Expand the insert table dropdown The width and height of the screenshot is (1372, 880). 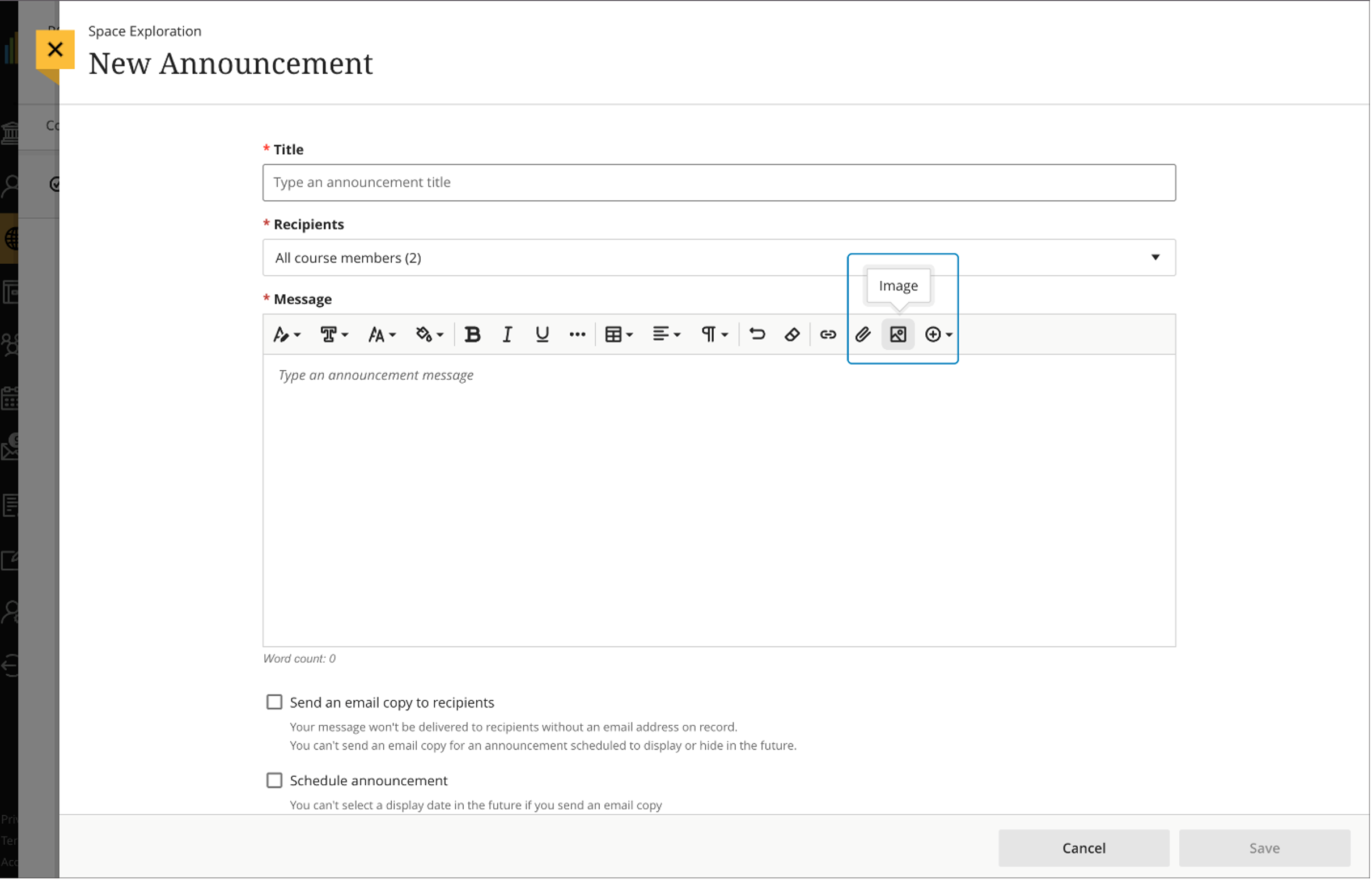tap(619, 335)
